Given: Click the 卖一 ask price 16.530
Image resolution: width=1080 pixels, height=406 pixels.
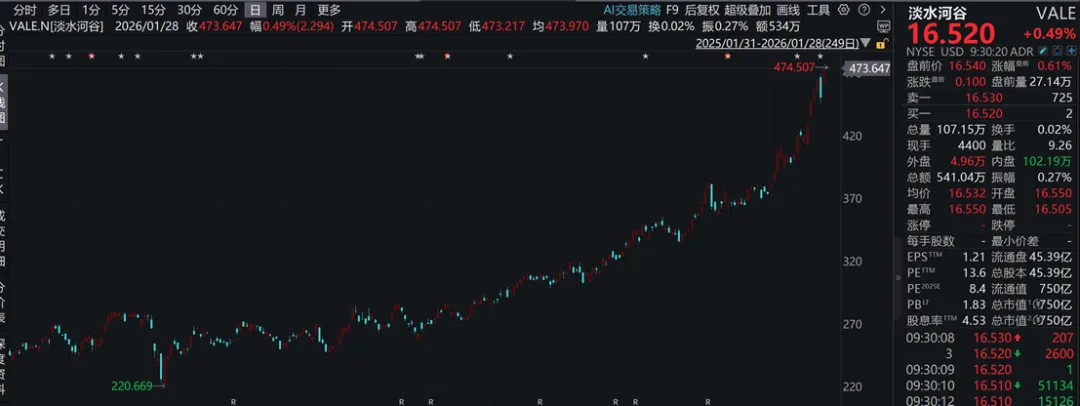Looking at the screenshot, I should pyautogui.click(x=984, y=98).
